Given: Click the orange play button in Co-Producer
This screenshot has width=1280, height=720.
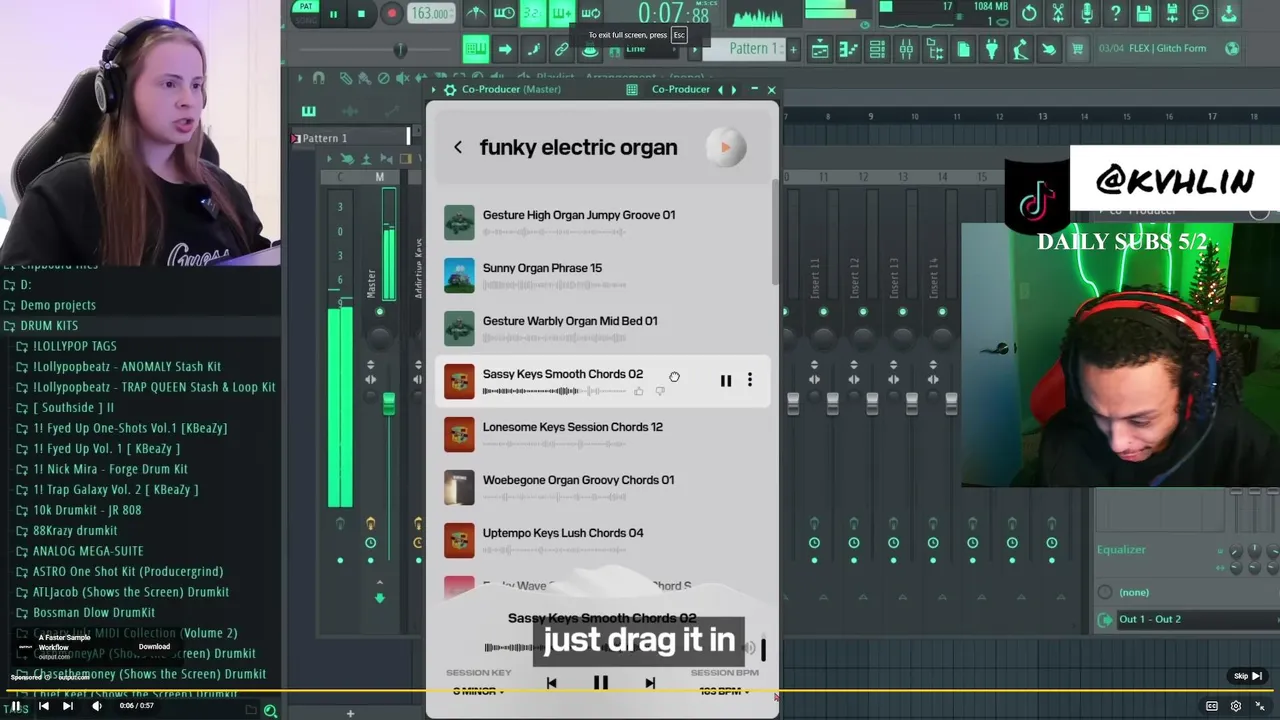Looking at the screenshot, I should point(726,147).
